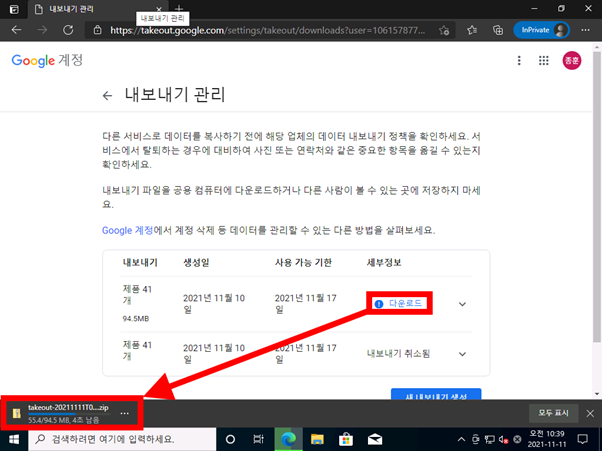Open a new tab with plus button

point(179,8)
